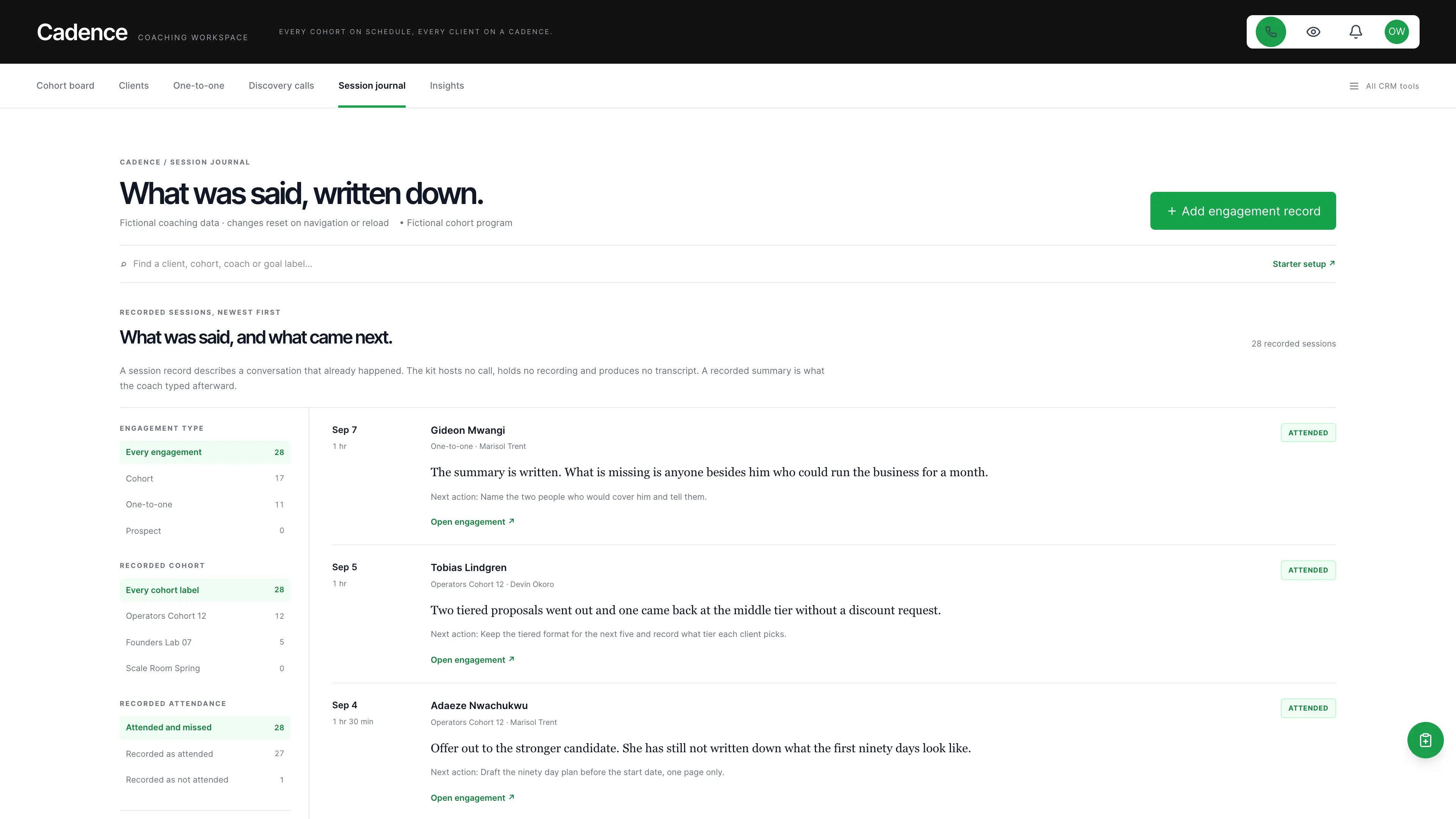Click the green phone call icon
This screenshot has width=1456, height=819.
(1271, 31)
